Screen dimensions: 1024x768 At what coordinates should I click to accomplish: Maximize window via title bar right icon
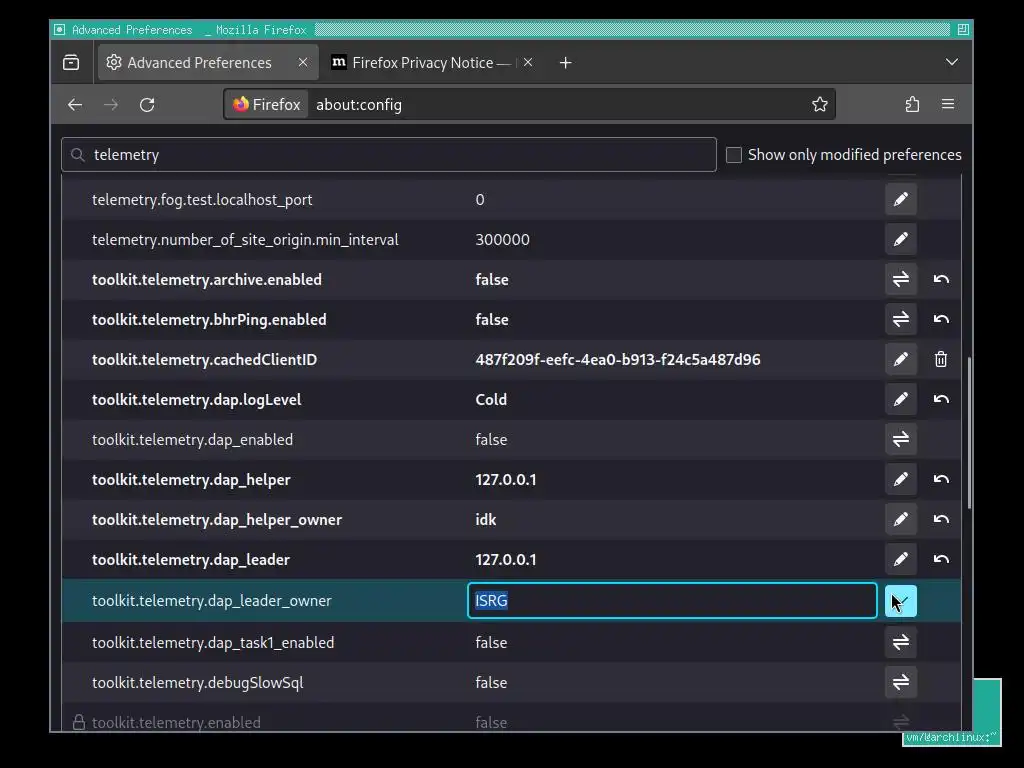click(x=963, y=29)
